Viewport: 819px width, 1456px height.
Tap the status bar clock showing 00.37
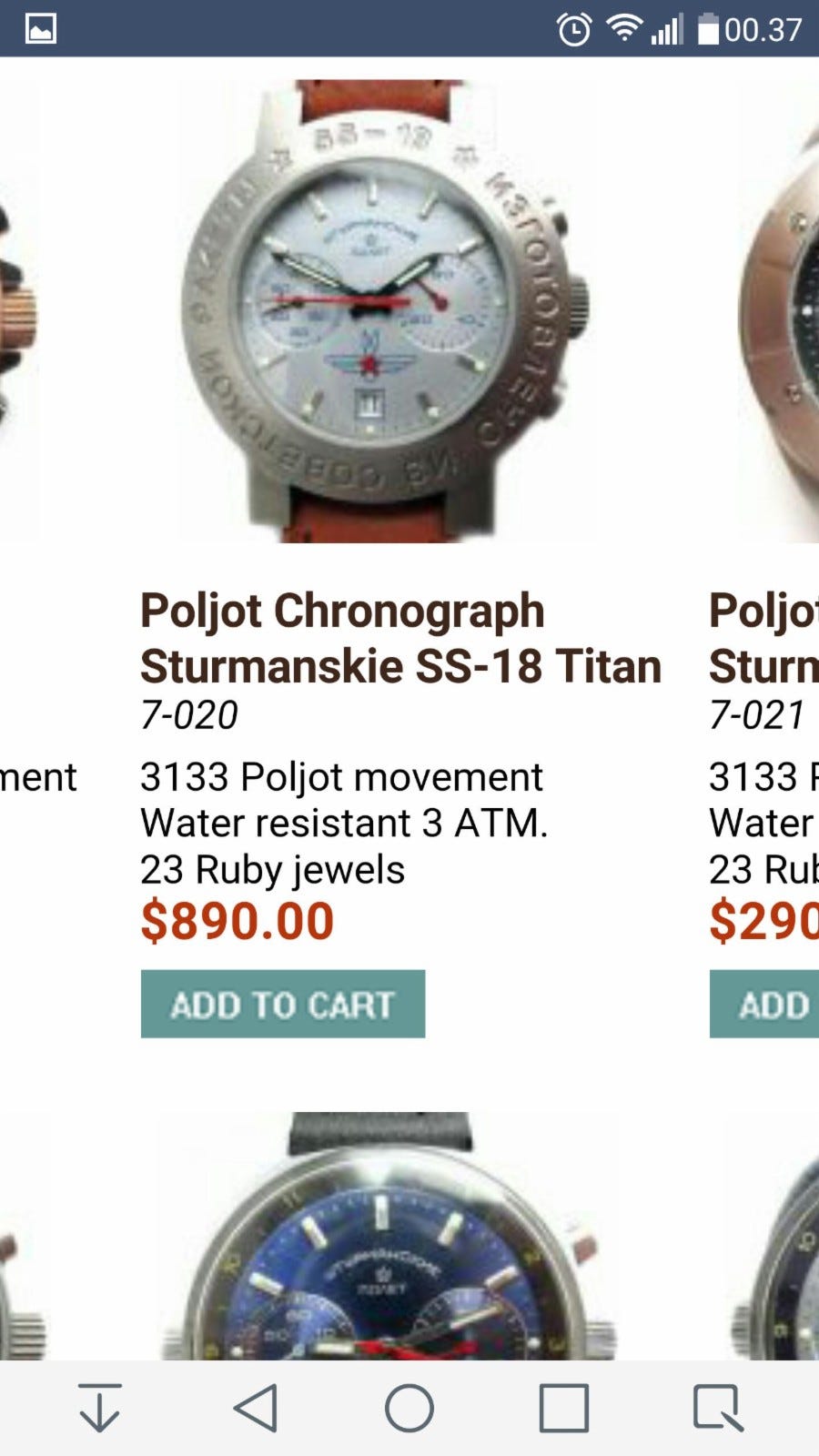[763, 30]
